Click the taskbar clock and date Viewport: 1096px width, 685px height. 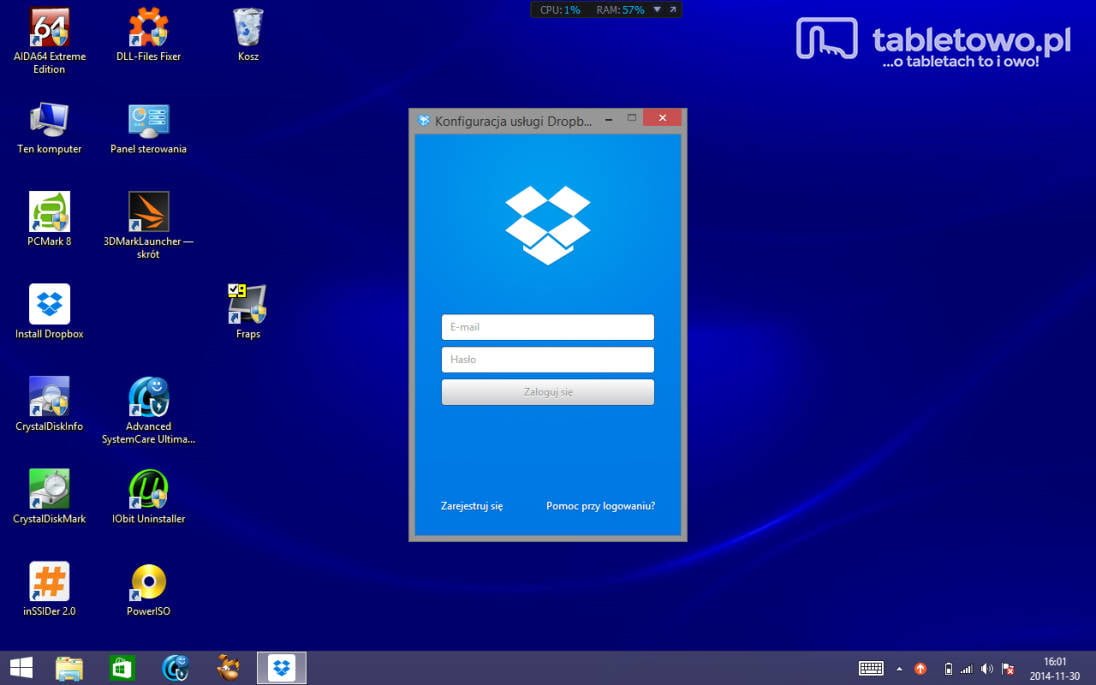1055,668
